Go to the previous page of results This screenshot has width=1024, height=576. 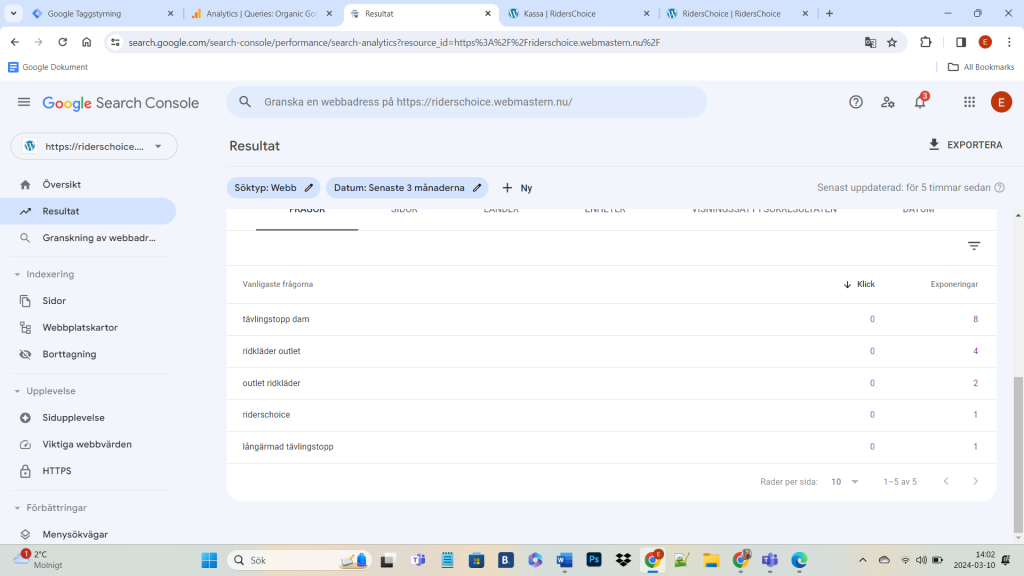click(946, 481)
